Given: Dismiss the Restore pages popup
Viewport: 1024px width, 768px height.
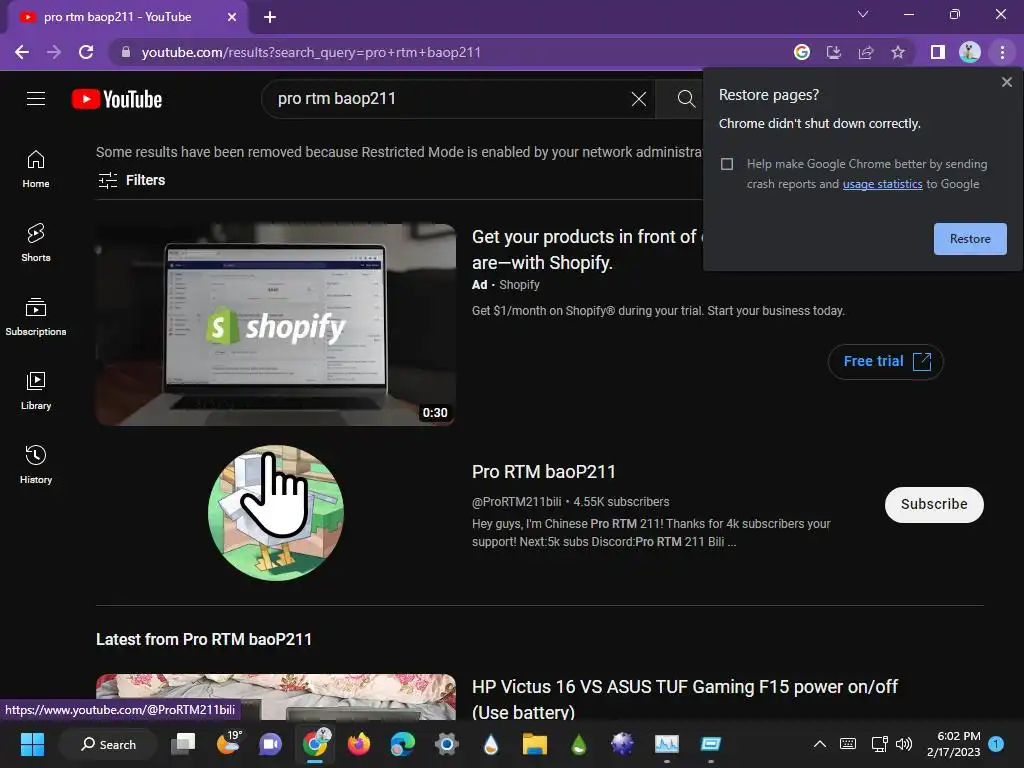Looking at the screenshot, I should tap(1006, 82).
